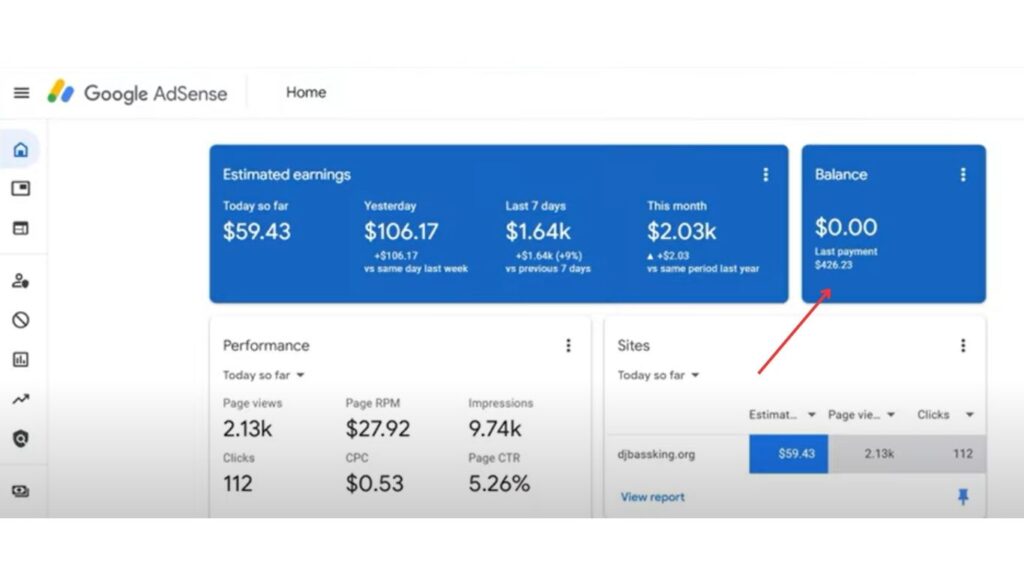Screen dimensions: 1024x576
Task: Click the Google AdSense logo
Action: pos(137,93)
